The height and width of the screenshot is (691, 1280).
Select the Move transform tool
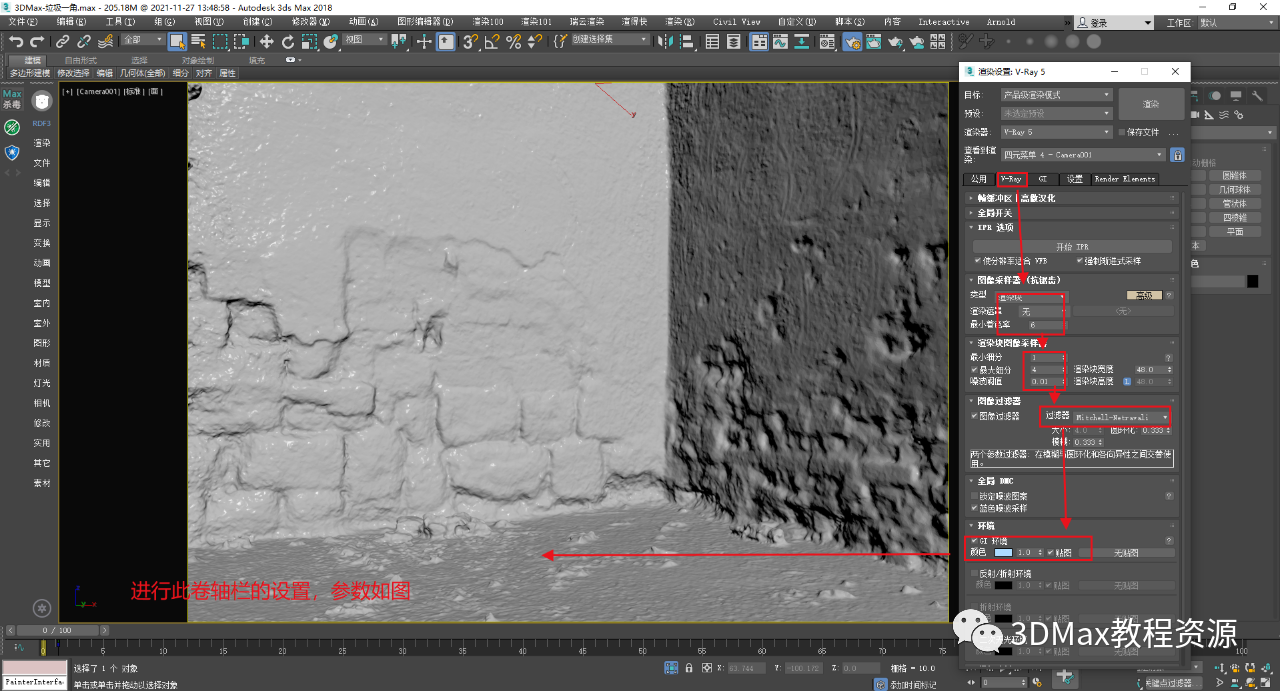(x=266, y=41)
